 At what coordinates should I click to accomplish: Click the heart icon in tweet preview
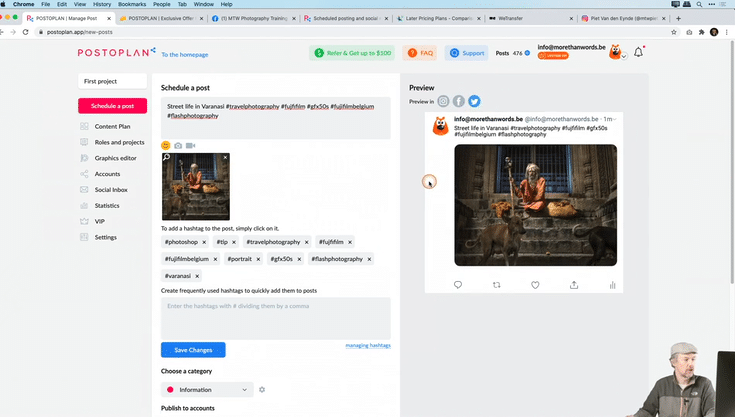pos(535,285)
